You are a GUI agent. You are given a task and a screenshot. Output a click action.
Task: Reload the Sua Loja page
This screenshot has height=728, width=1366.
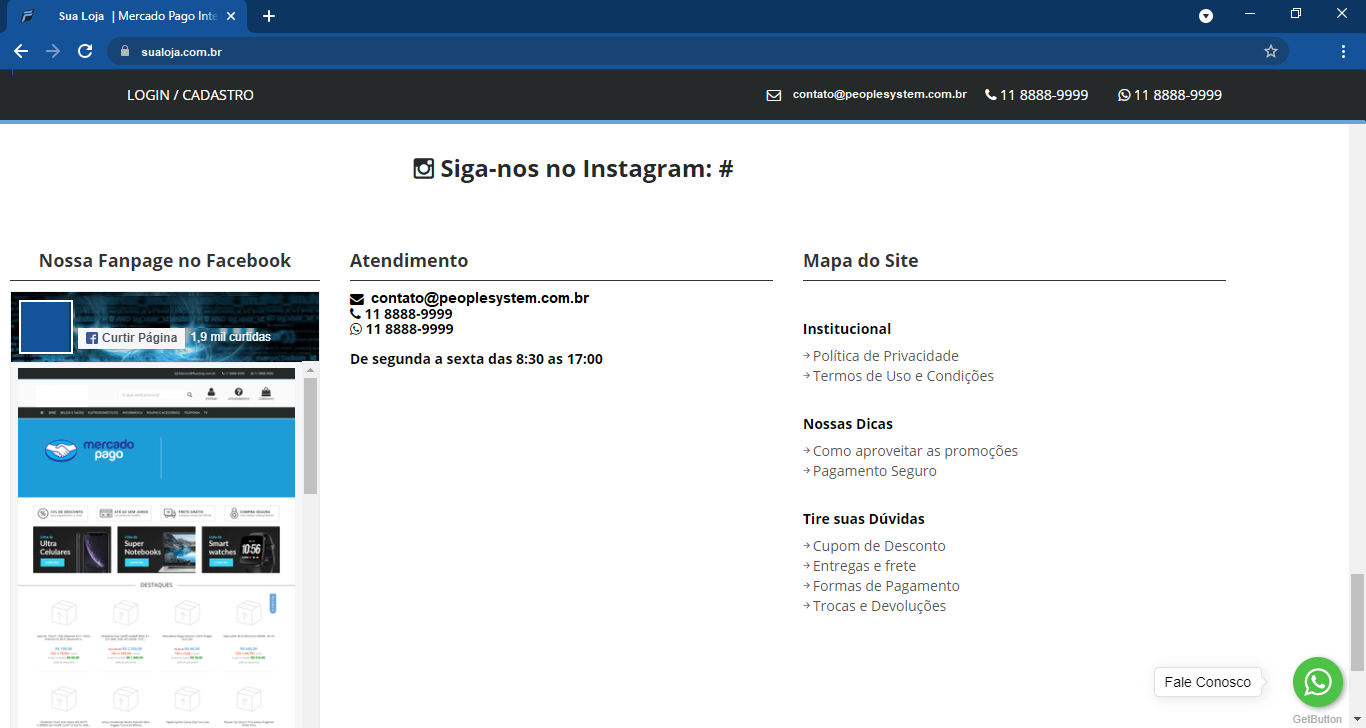[x=85, y=50]
